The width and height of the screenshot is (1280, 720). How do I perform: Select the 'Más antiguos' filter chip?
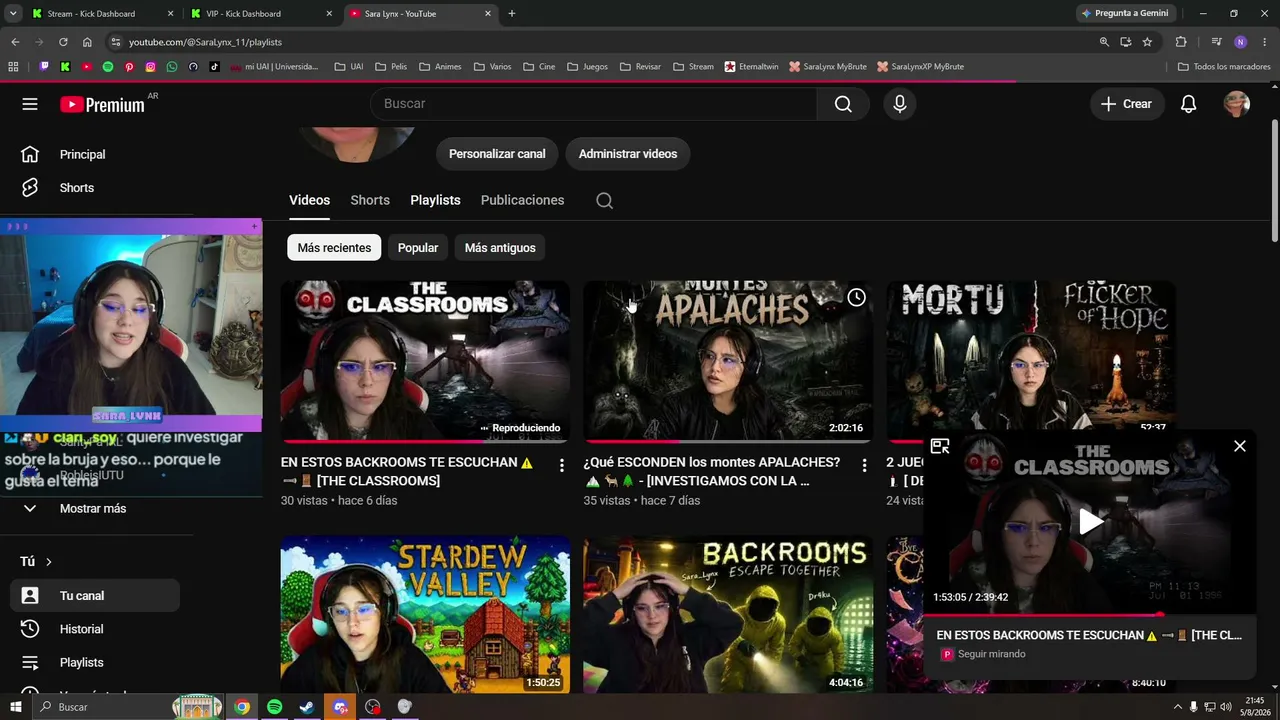[x=500, y=248]
